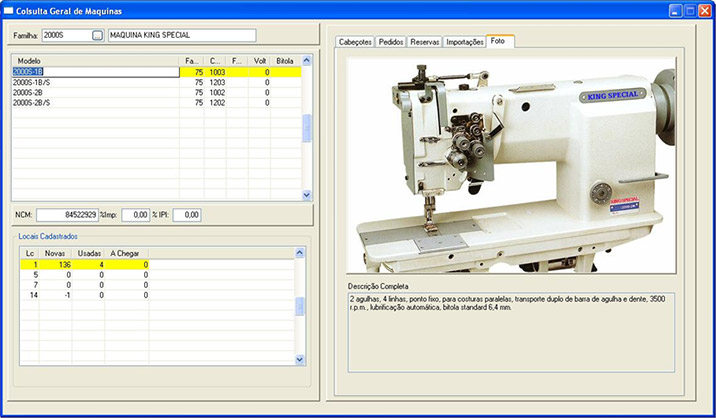Click code cell 1003
The image size is (716, 418).
coord(217,72)
